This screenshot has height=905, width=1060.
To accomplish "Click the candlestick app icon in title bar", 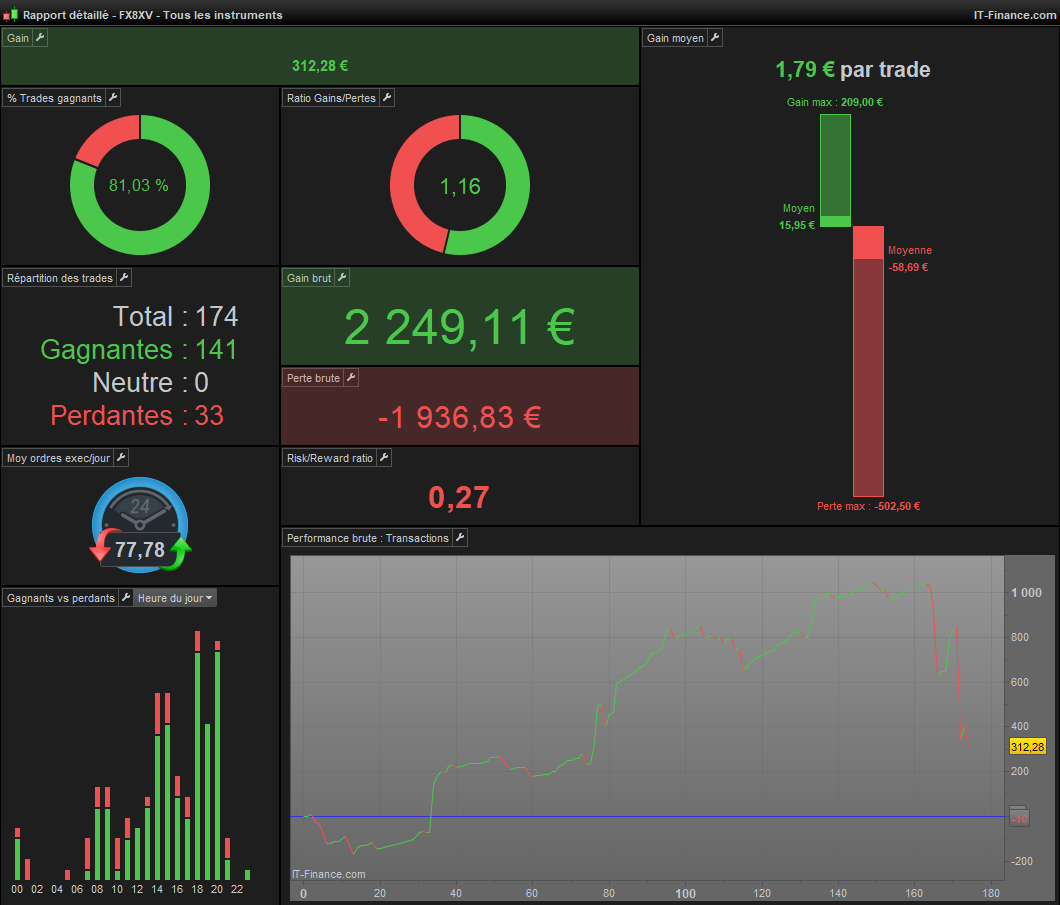I will (10, 14).
